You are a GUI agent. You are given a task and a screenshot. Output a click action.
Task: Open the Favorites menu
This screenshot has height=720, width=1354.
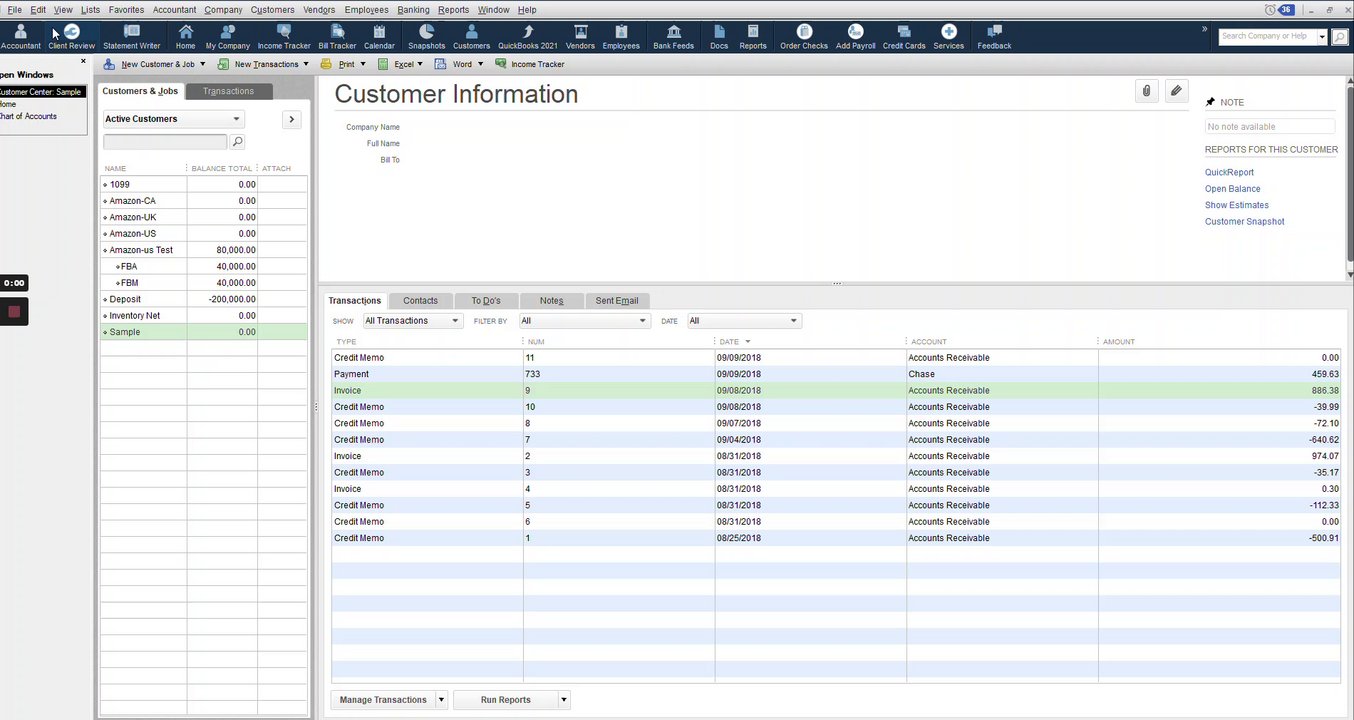(126, 10)
